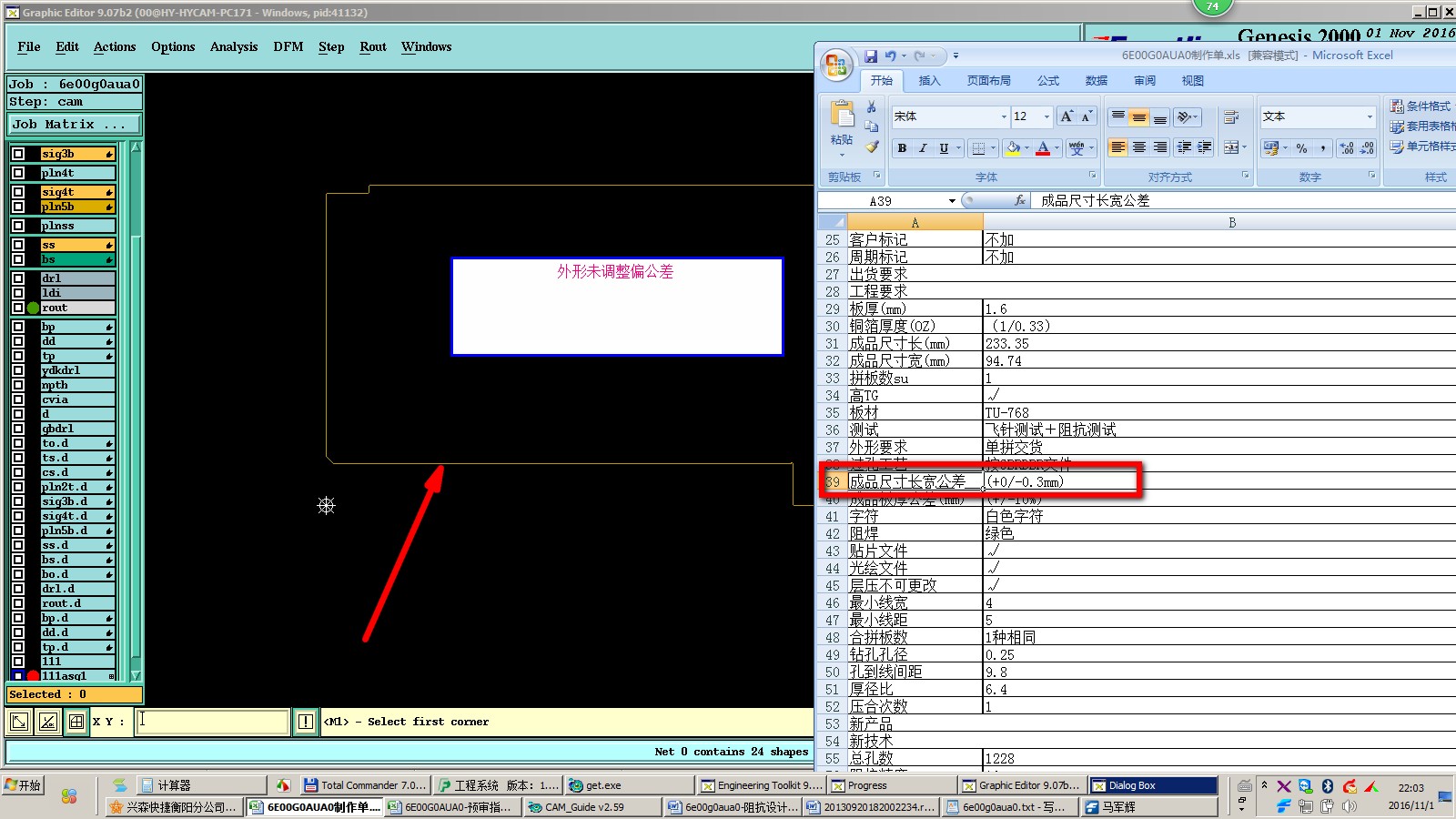Apply bottom vertical alignment
This screenshot has height=819, width=1456.
tap(1160, 116)
